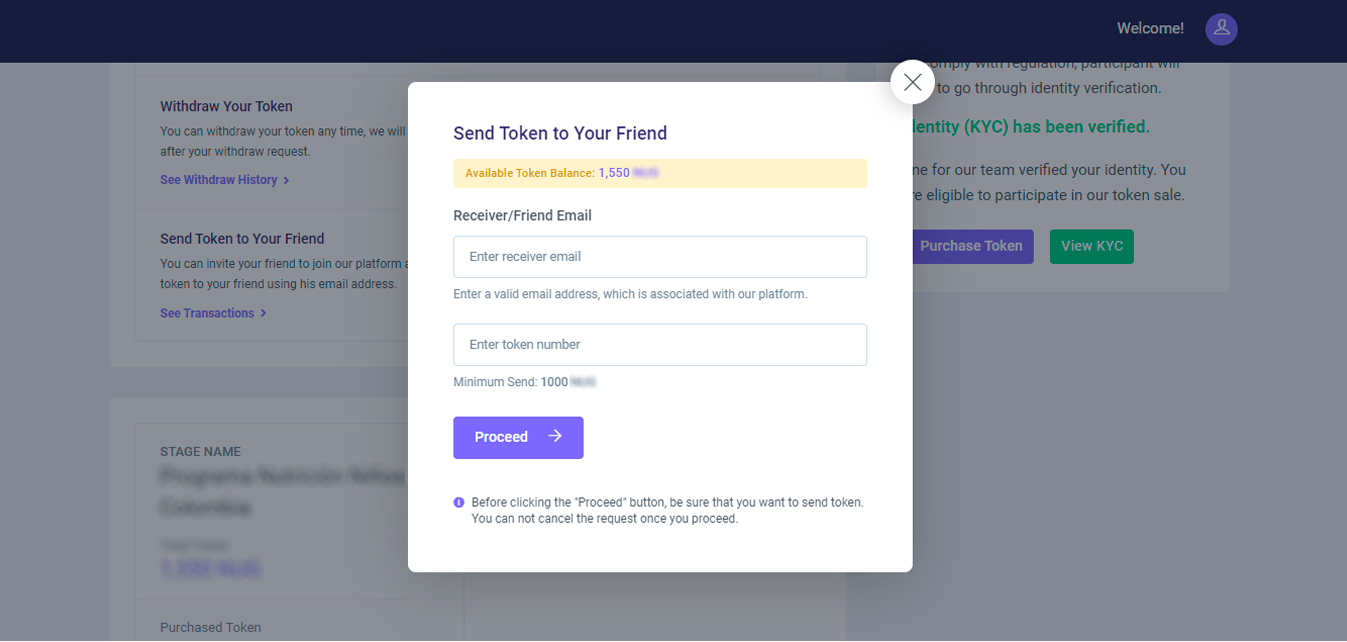Click the chevron next to See Withdraw History
This screenshot has width=1347, height=642.
point(286,180)
